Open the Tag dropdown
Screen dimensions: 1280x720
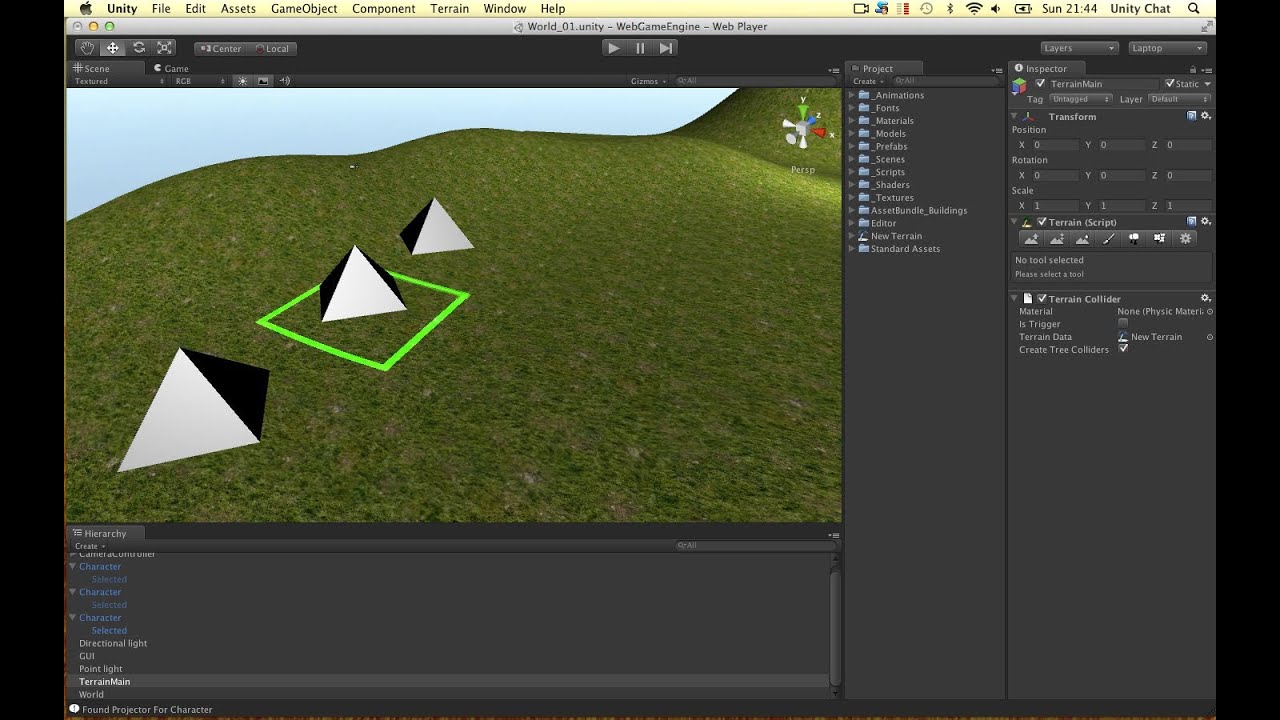tap(1080, 99)
